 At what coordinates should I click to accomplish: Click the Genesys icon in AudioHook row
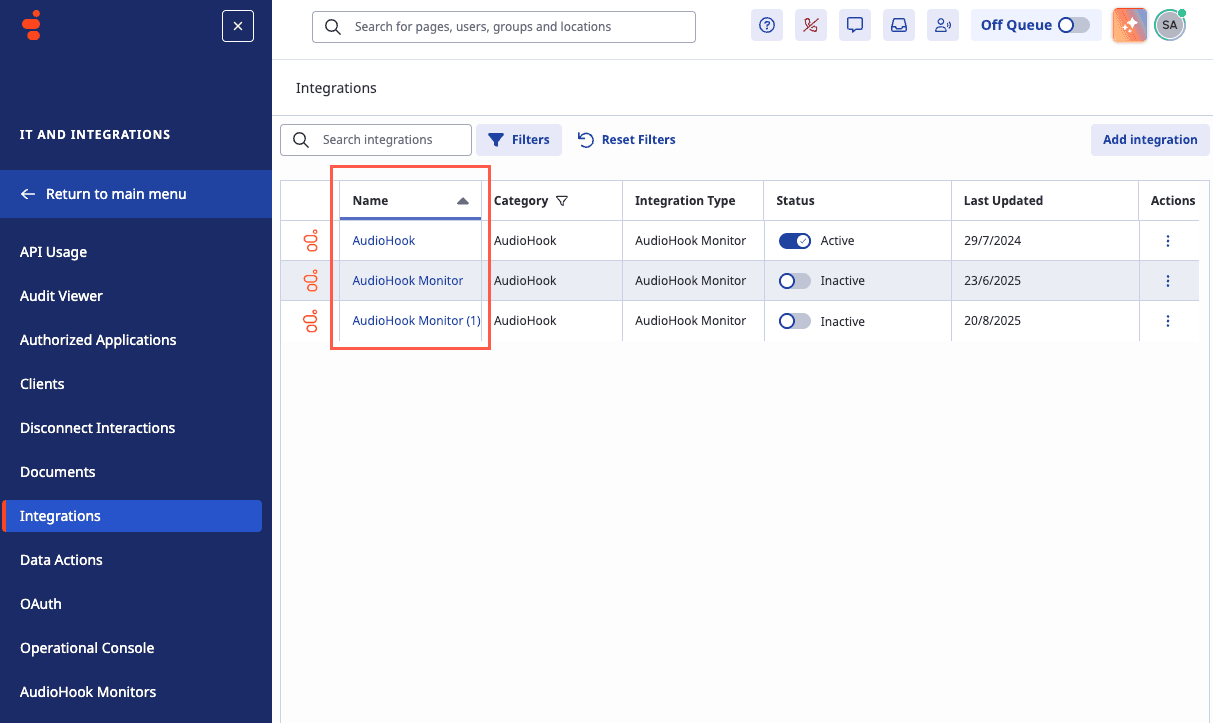tap(311, 241)
